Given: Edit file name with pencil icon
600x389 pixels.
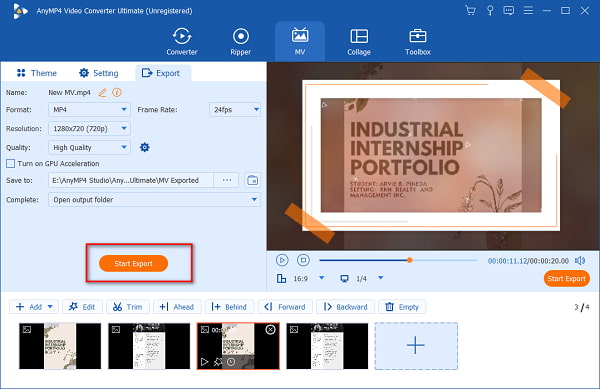Looking at the screenshot, I should (x=102, y=93).
